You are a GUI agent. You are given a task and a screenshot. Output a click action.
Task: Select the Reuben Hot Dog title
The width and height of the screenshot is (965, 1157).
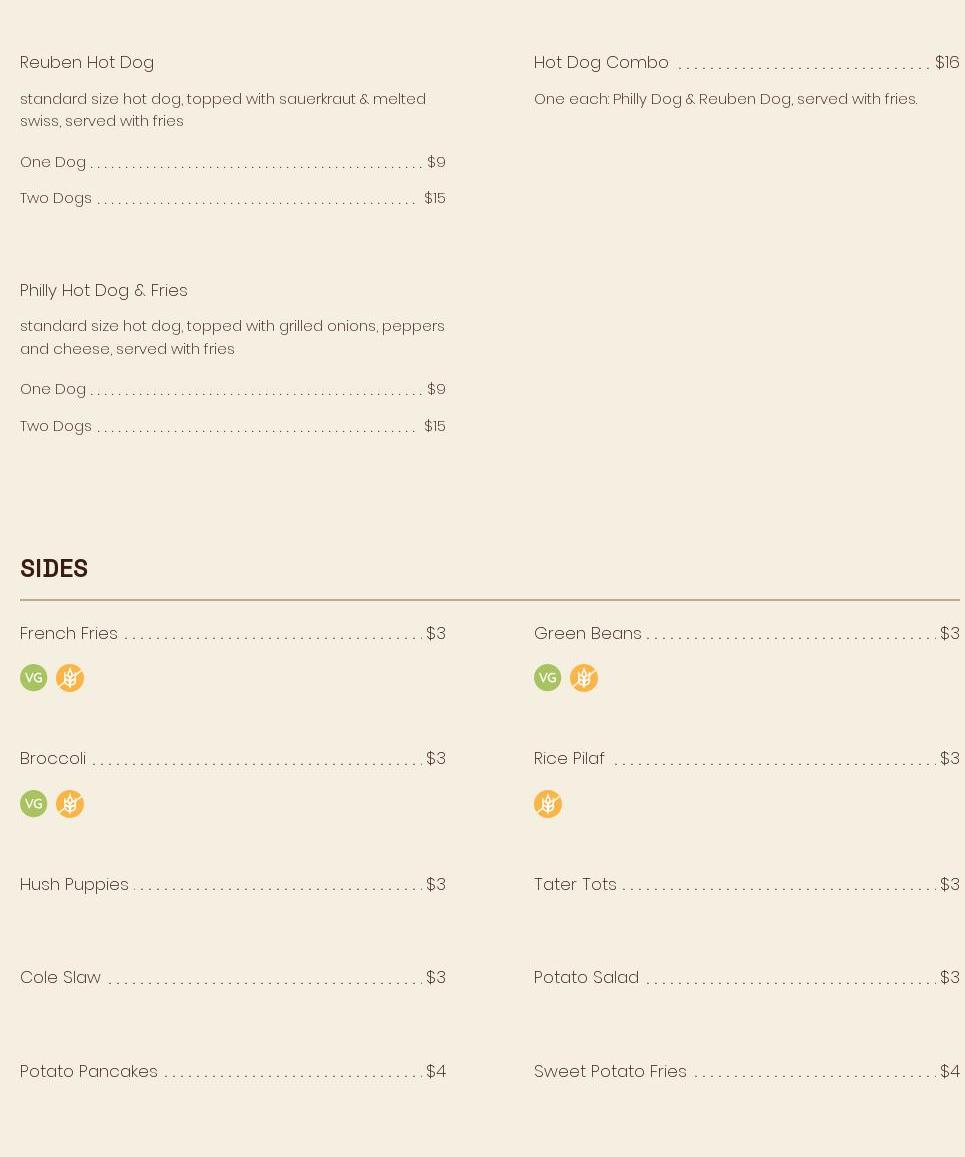[87, 63]
